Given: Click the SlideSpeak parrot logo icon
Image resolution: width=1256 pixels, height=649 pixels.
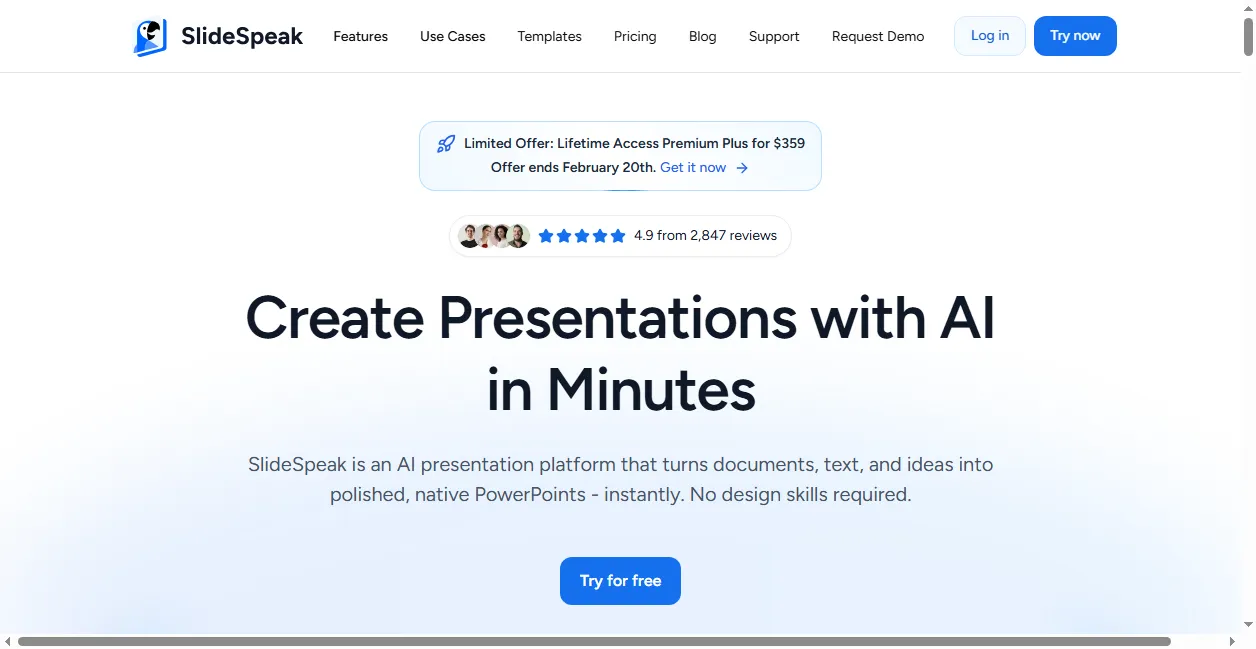Looking at the screenshot, I should pos(150,37).
